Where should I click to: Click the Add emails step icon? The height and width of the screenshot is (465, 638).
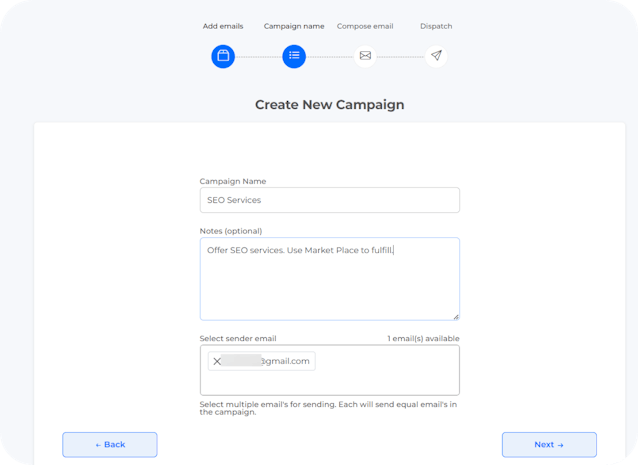(x=223, y=56)
